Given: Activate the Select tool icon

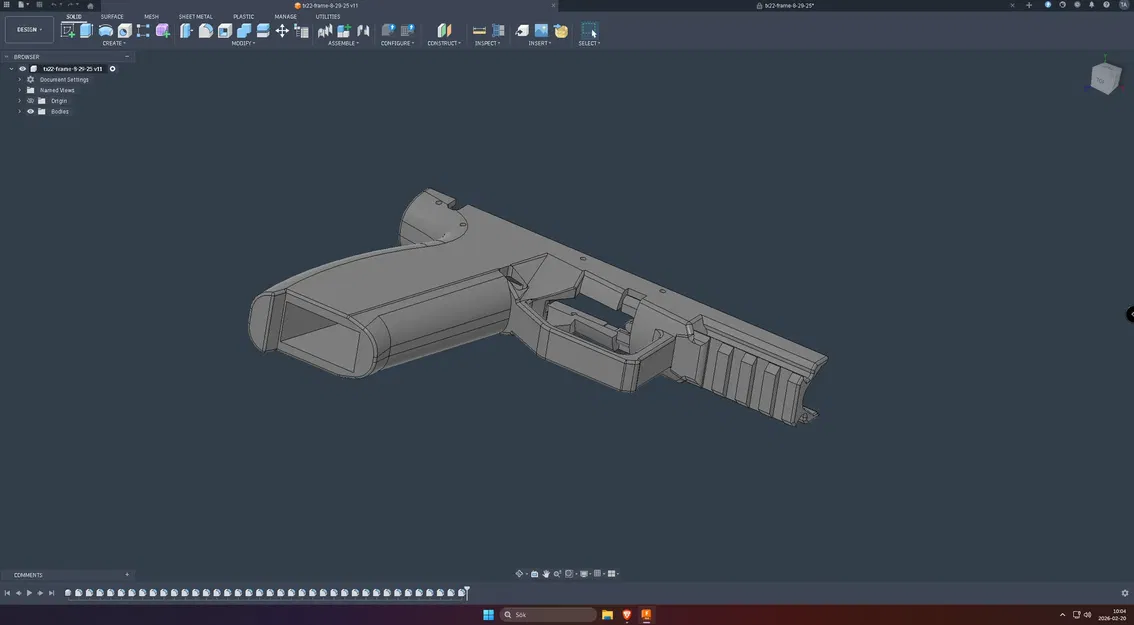Looking at the screenshot, I should 589,30.
